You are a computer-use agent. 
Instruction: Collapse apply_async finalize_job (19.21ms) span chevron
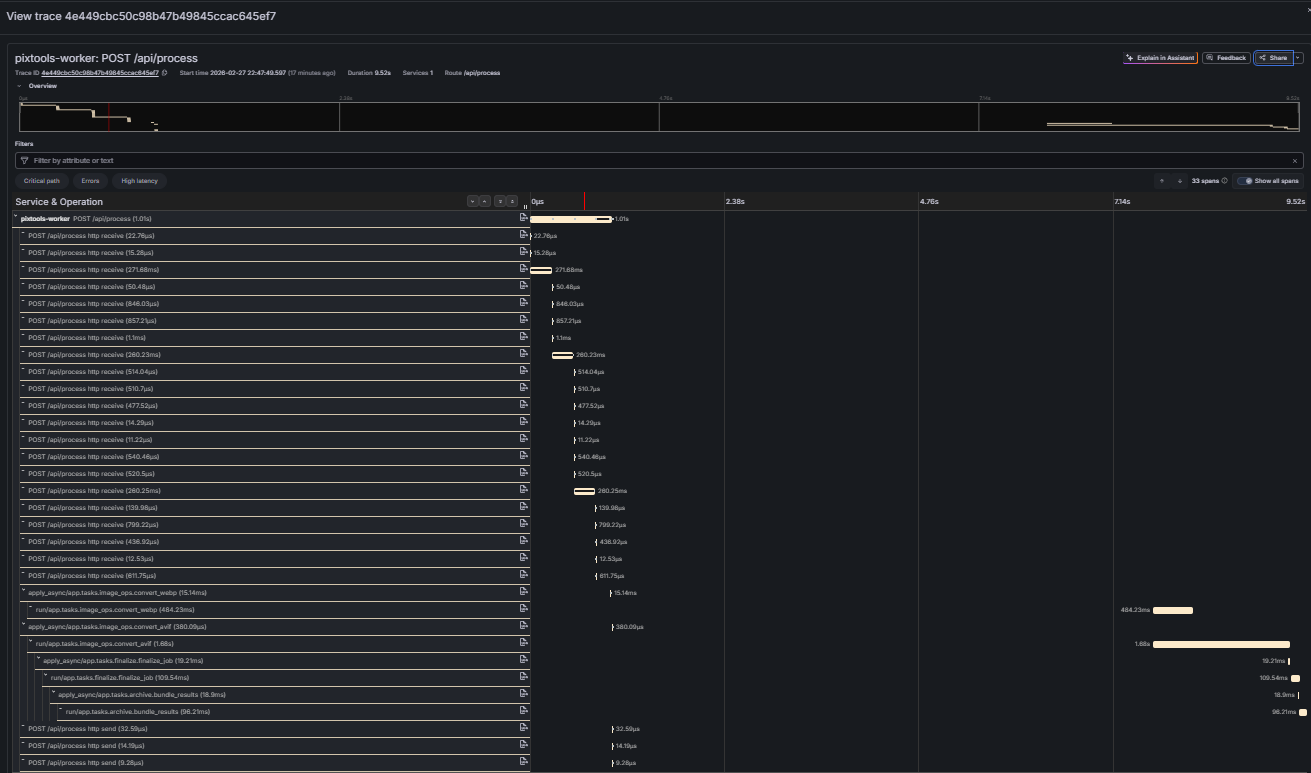38,659
